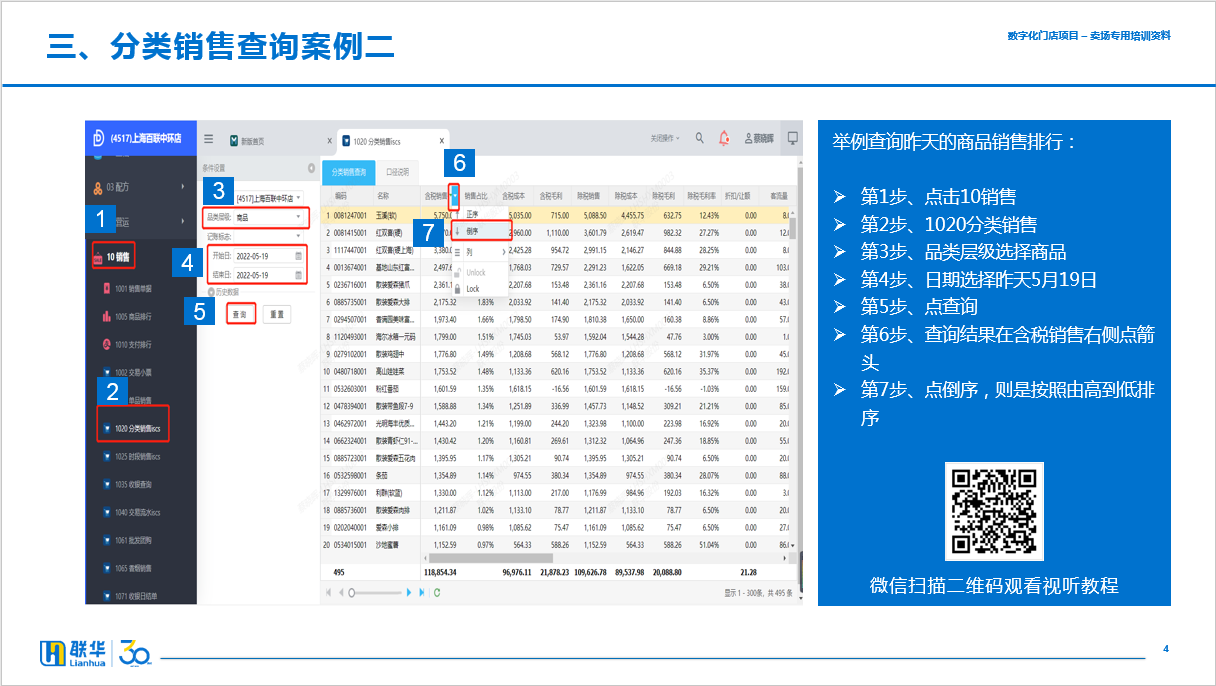Click the hamburger menu icon beside 新版首页

pos(208,139)
